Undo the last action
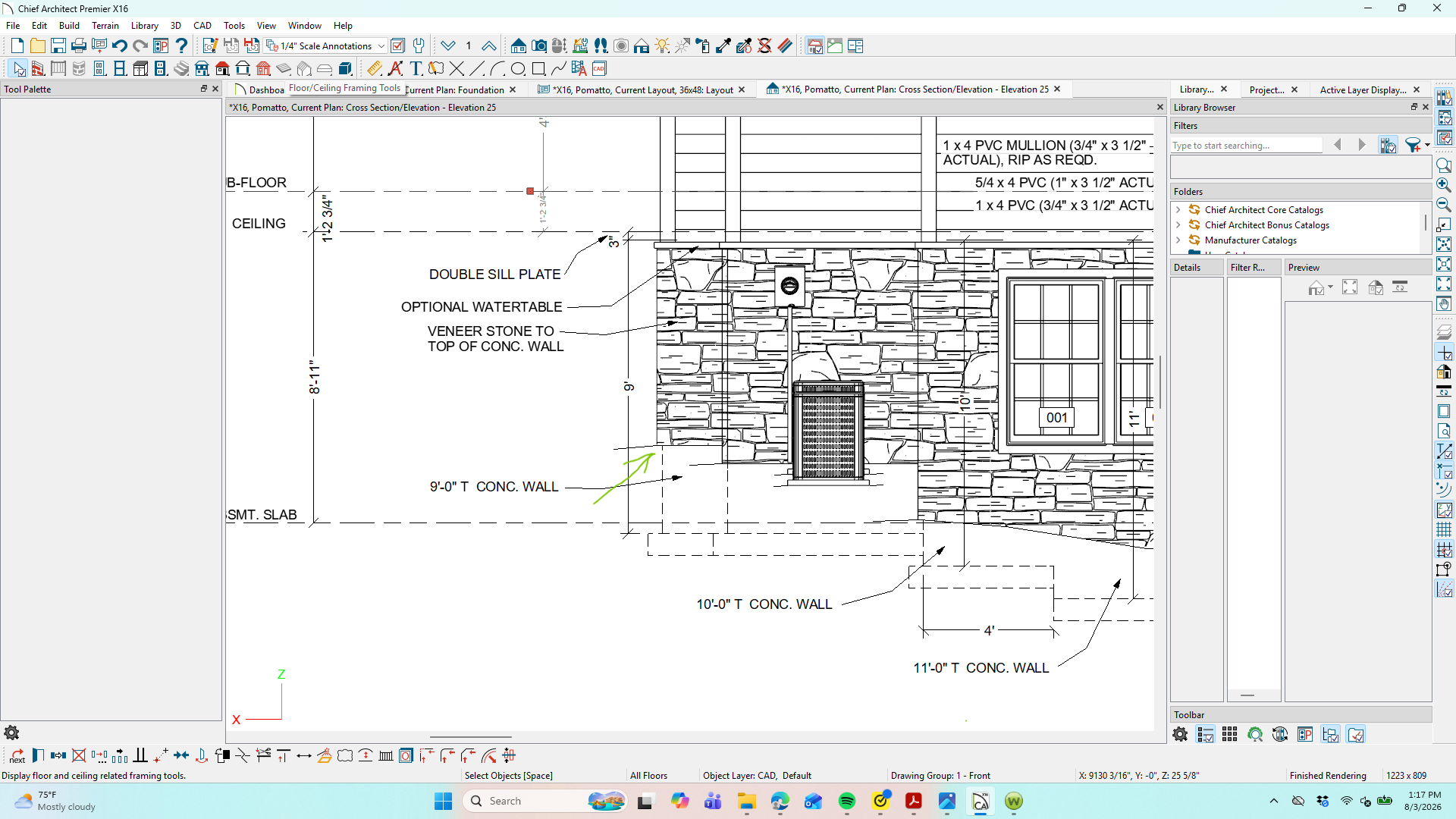 120,46
